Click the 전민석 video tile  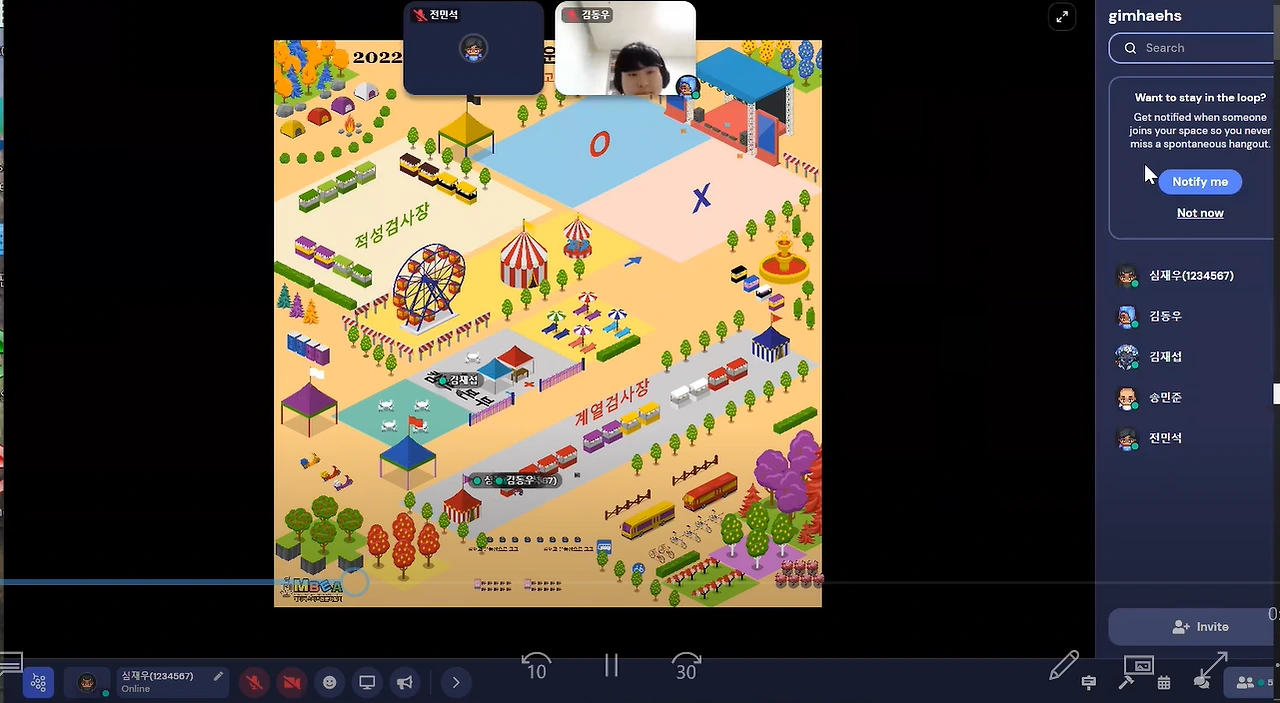click(x=473, y=48)
